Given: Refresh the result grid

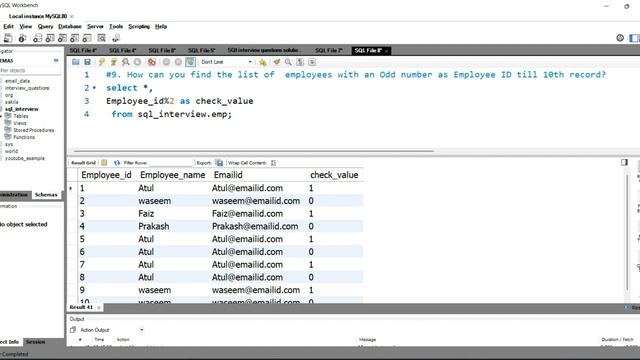Looking at the screenshot, I should click(x=117, y=162).
